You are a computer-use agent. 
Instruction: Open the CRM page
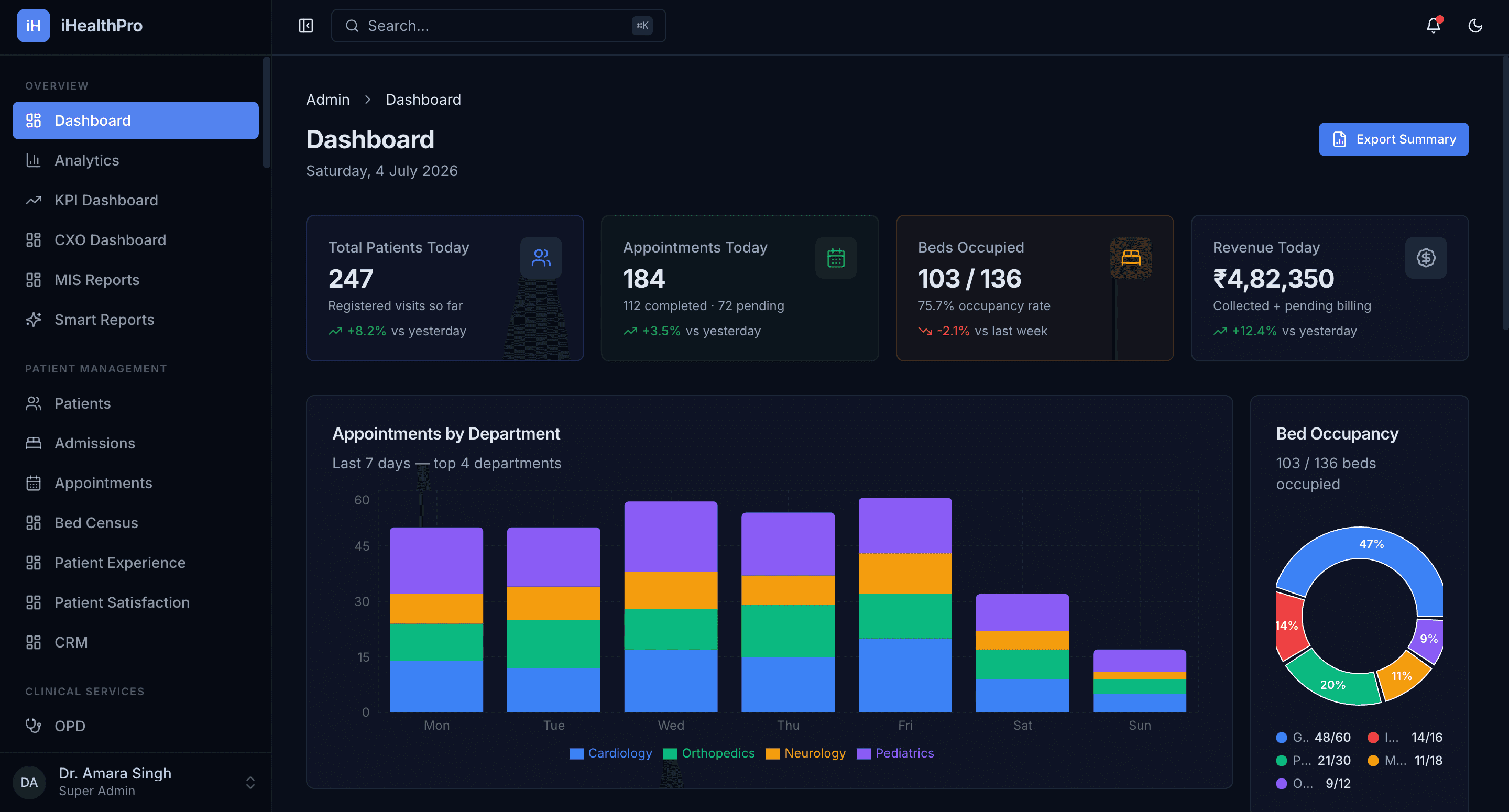(135, 643)
